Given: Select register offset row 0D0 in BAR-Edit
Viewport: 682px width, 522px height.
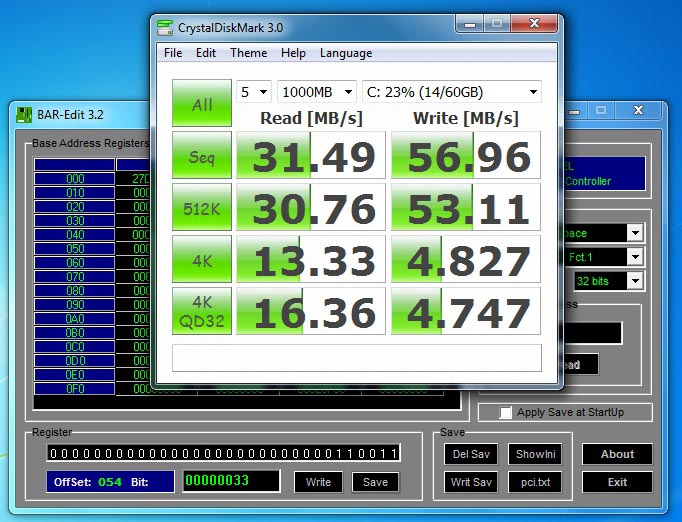Looking at the screenshot, I should (74, 361).
